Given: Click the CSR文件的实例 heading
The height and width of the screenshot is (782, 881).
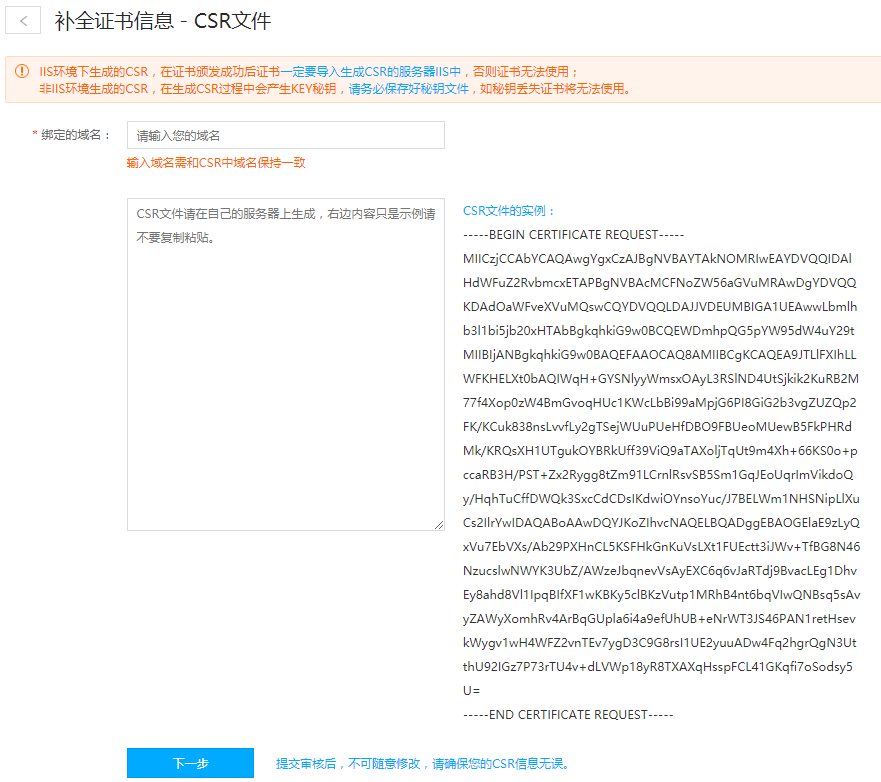Looking at the screenshot, I should click(x=509, y=211).
